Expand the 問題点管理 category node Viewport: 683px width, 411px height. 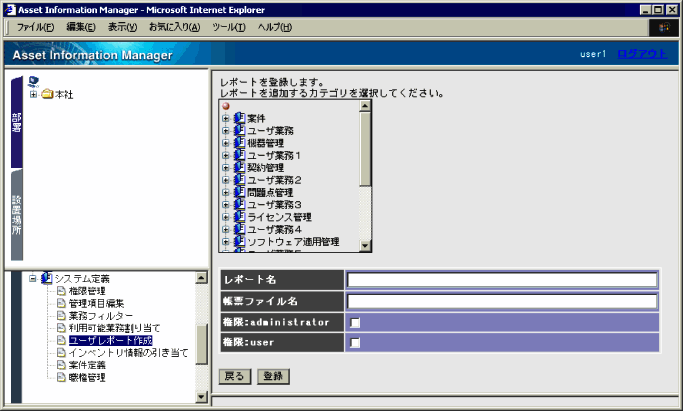(x=225, y=192)
